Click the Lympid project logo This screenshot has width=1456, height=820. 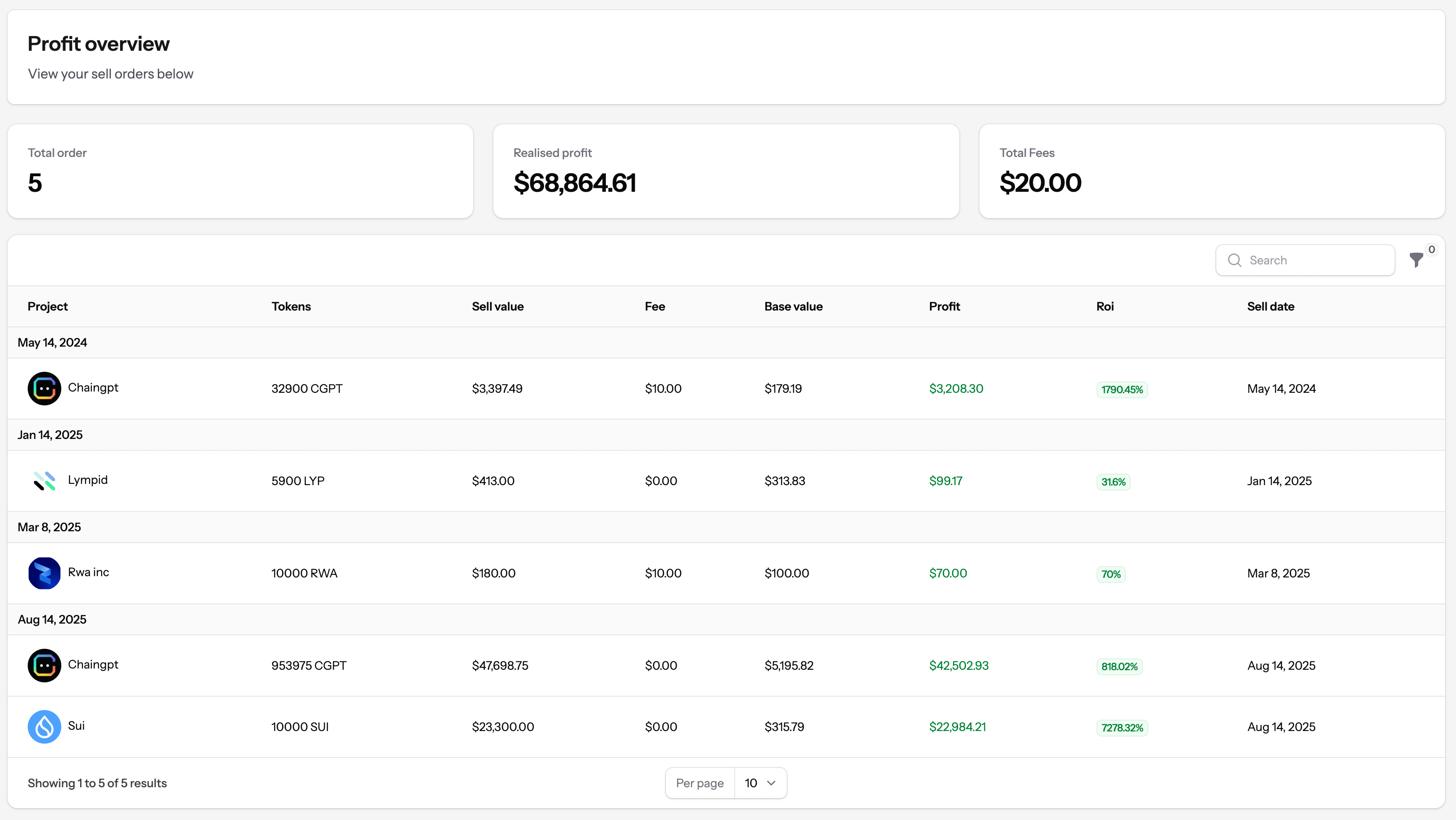tap(44, 481)
